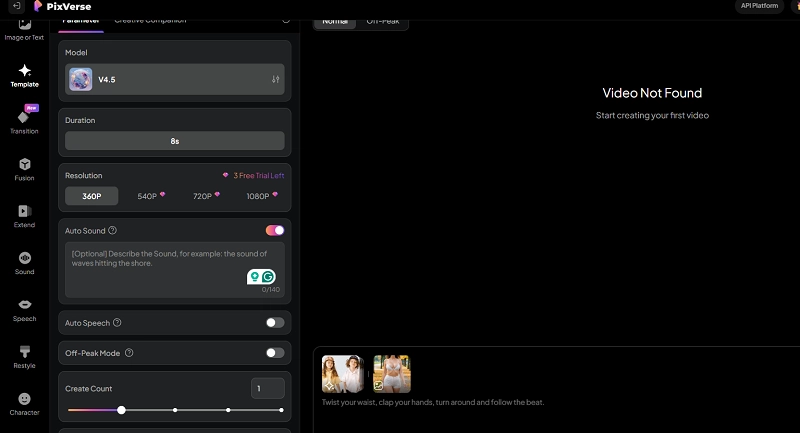The image size is (800, 433).
Task: Click the Auto Sound help question icon
Action: tap(112, 230)
